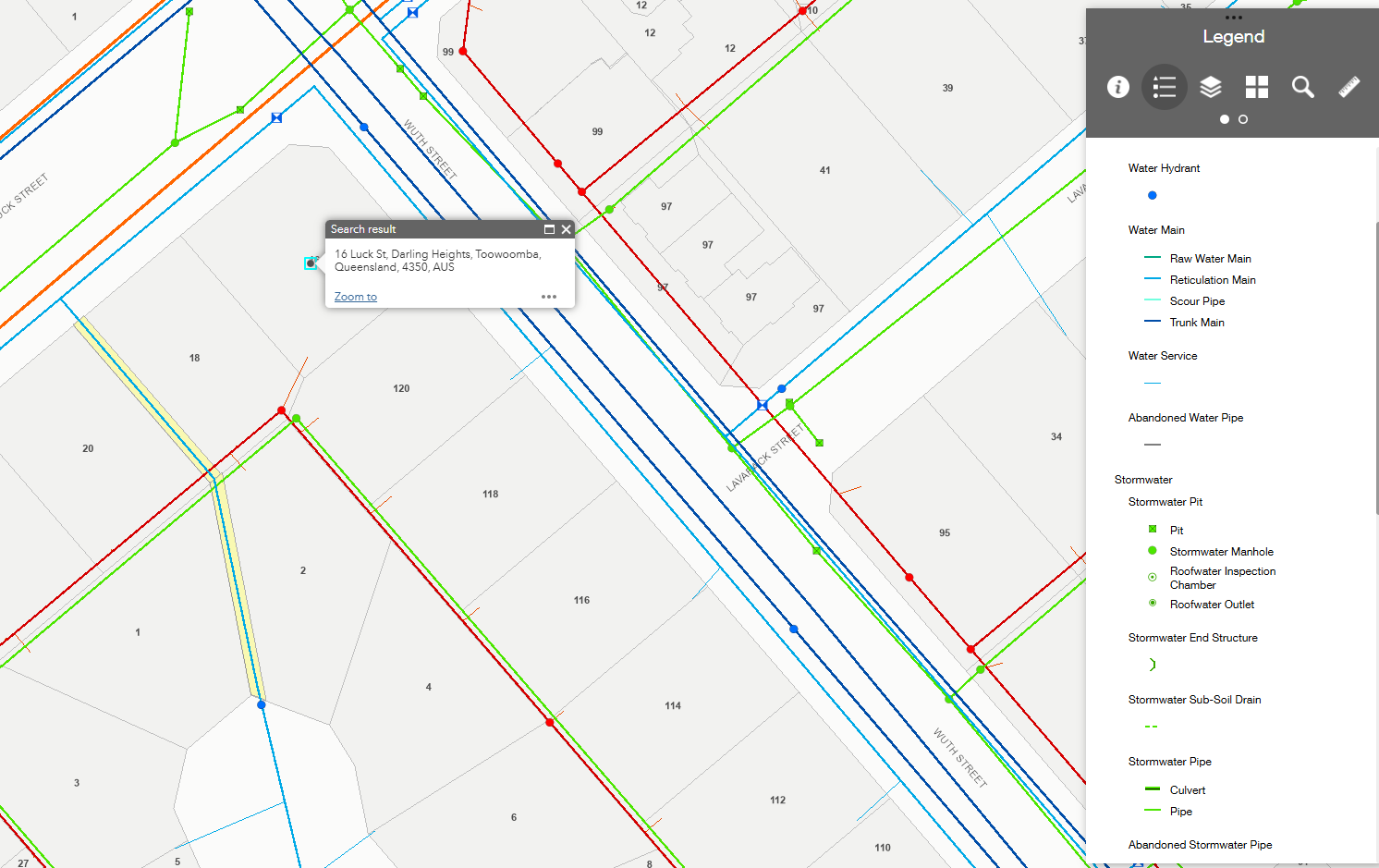The width and height of the screenshot is (1379, 868).
Task: Open popup more-actions ellipsis menu
Action: (549, 297)
